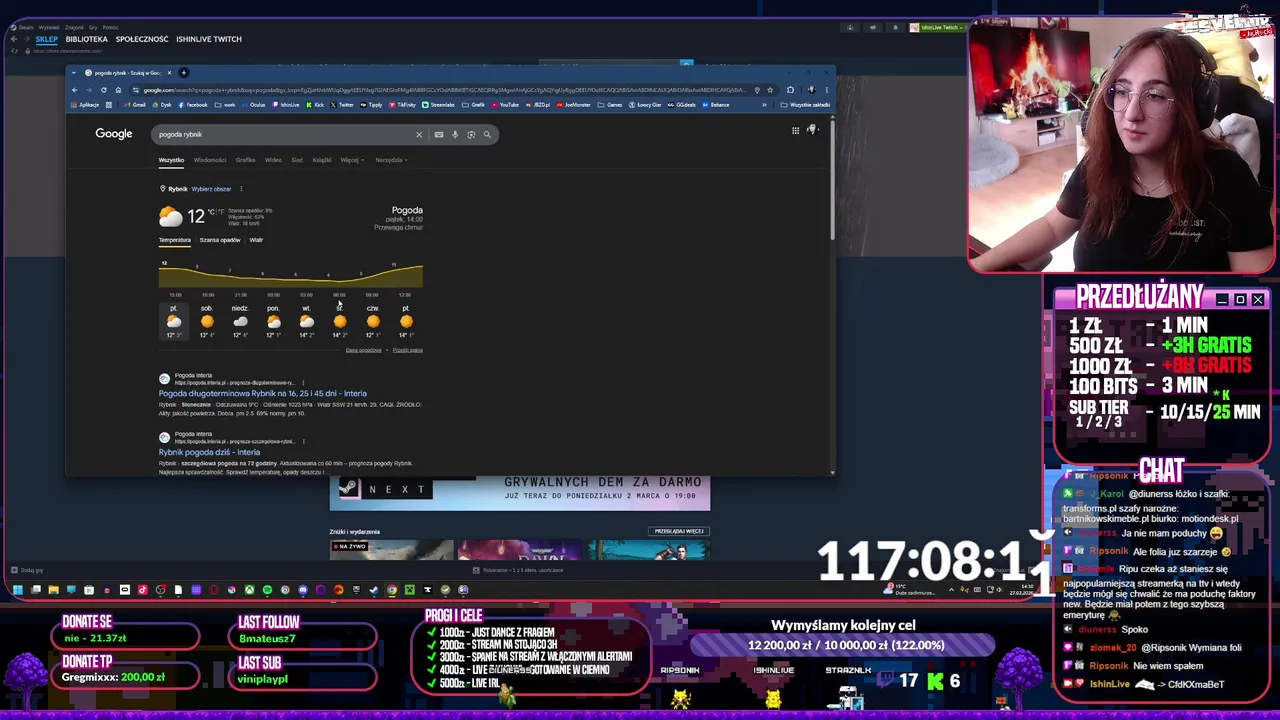
Task: Start voice search with the microphone icon
Action: click(x=455, y=134)
